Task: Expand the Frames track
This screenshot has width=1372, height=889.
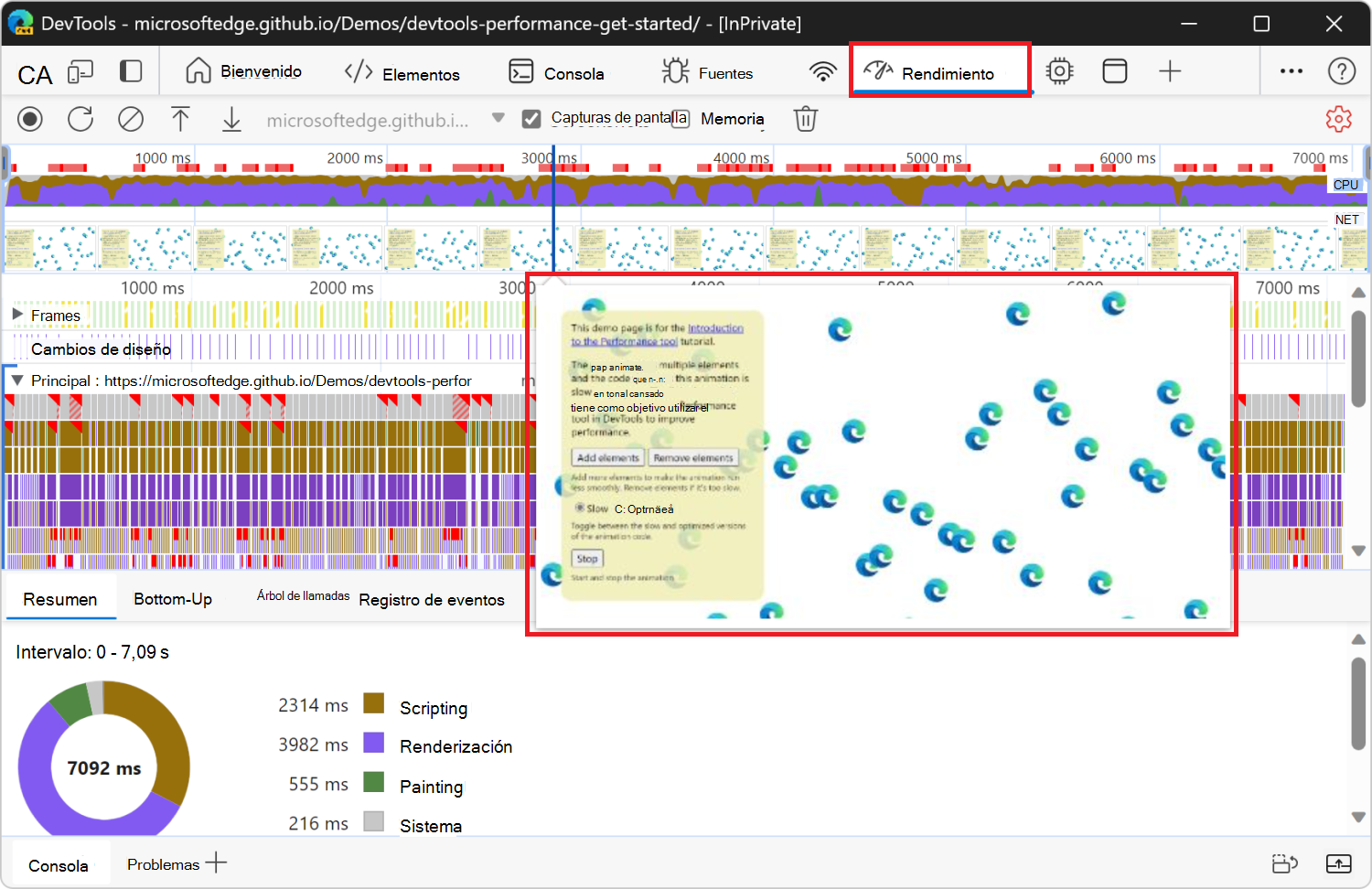Action: click(17, 315)
